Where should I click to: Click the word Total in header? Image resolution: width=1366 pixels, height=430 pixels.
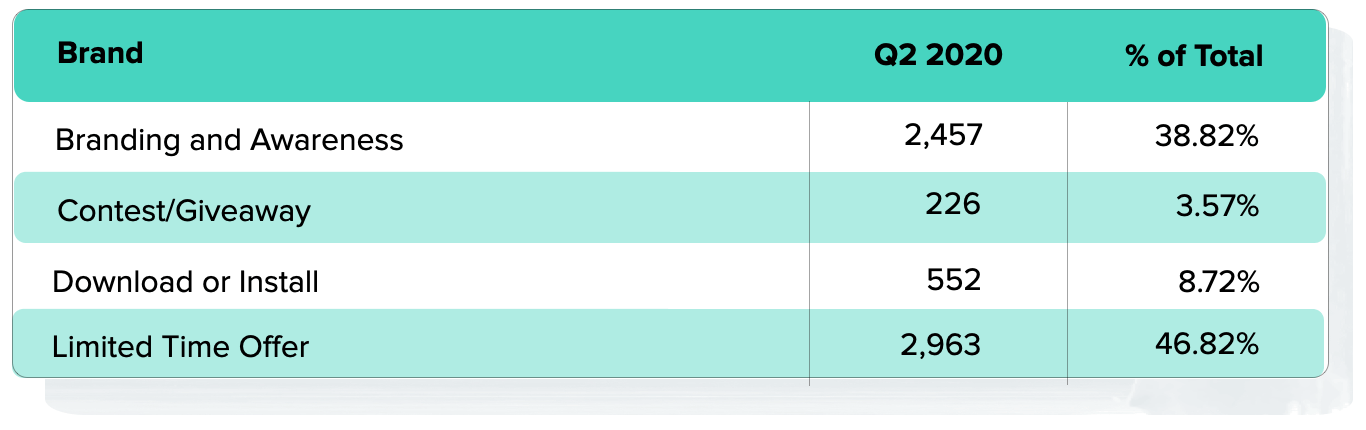click(x=1227, y=55)
